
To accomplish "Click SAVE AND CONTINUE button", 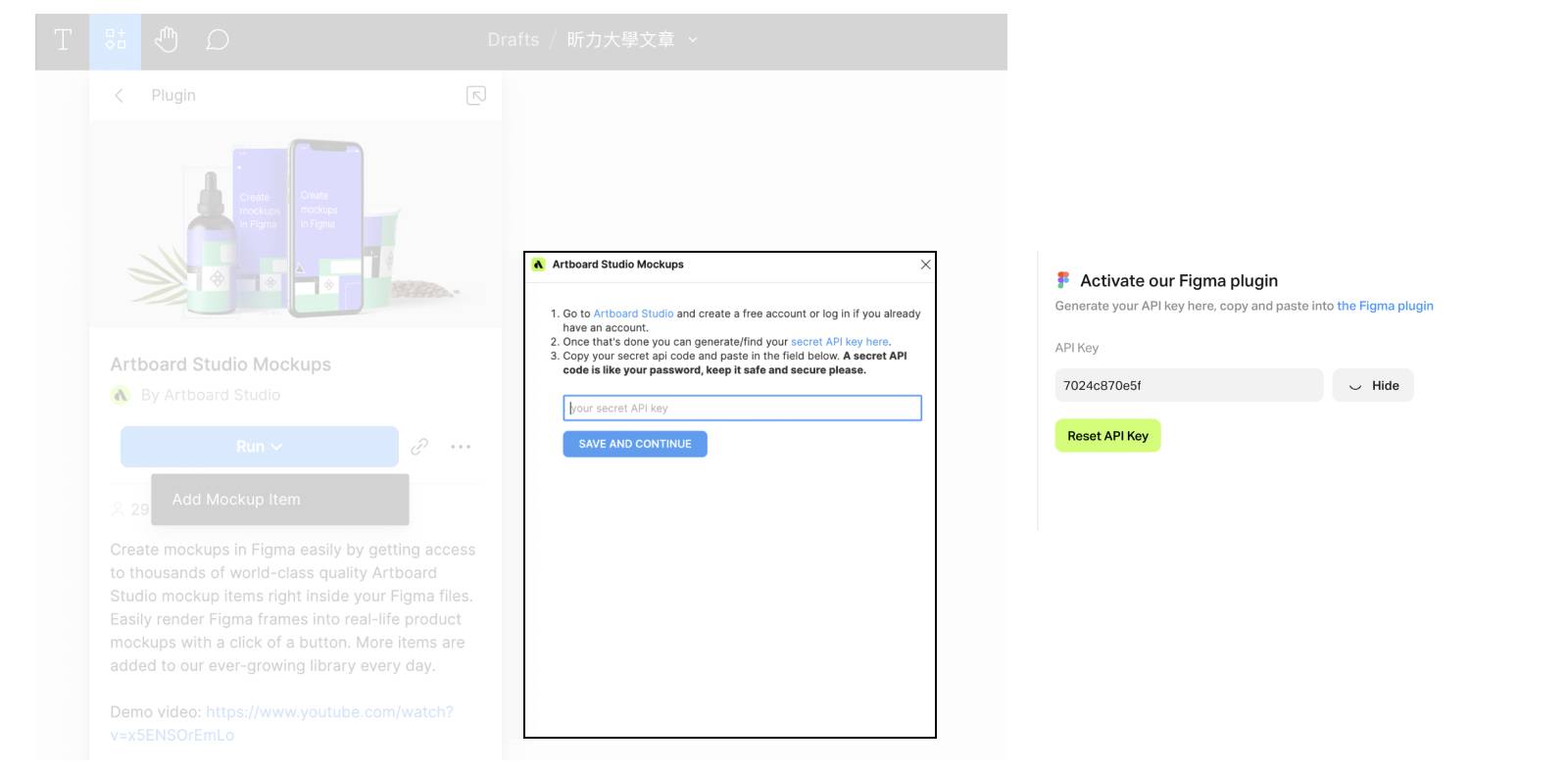I will click(635, 444).
